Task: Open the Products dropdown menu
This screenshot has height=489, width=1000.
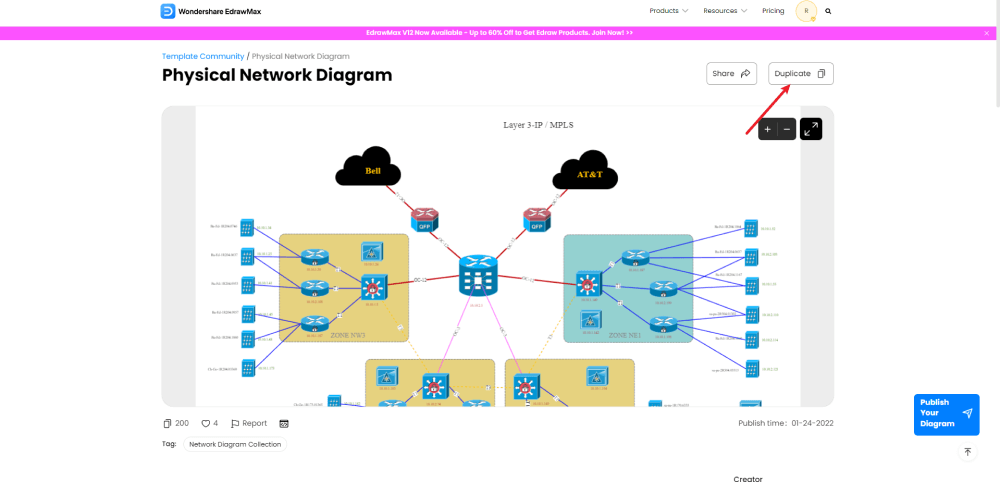Action: [668, 11]
